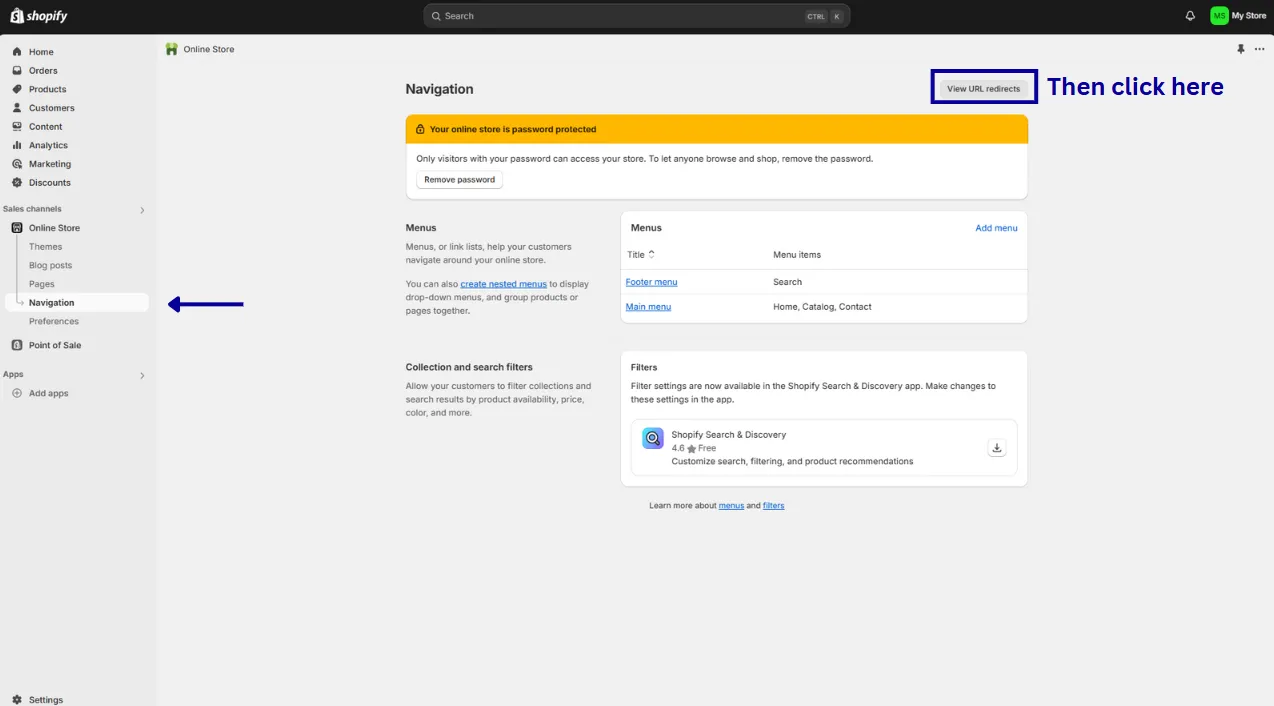This screenshot has width=1274, height=706.
Task: Click the Home, Catalog, Contact cell
Action: 822,307
